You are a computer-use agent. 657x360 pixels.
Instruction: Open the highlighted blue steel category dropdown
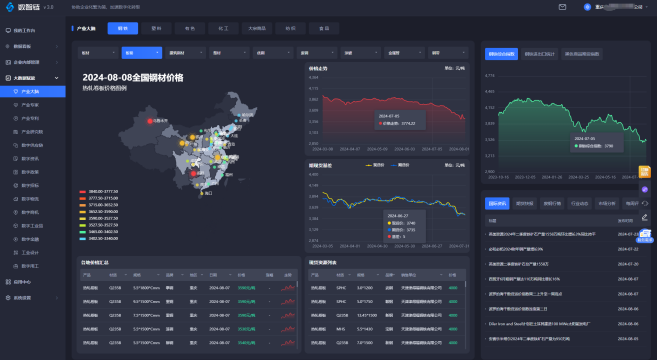tap(142, 53)
